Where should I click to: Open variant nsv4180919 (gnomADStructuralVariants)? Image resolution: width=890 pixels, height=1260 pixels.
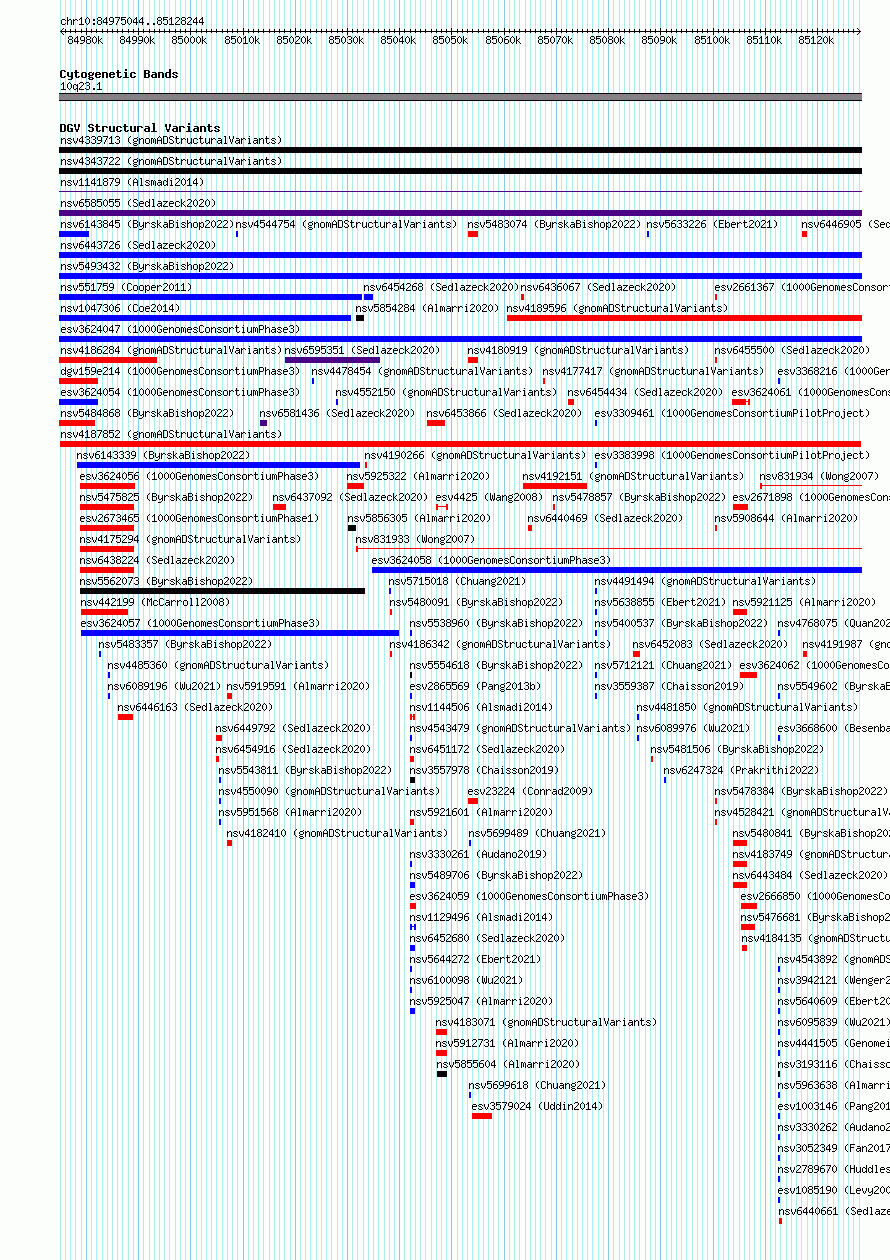point(578,350)
